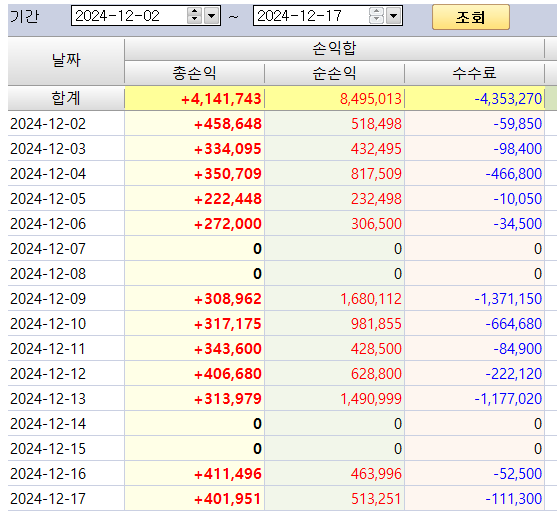Screen dimensions: 557x518
Task: Decrease end date with down spinner arrow
Action: [x=376, y=20]
